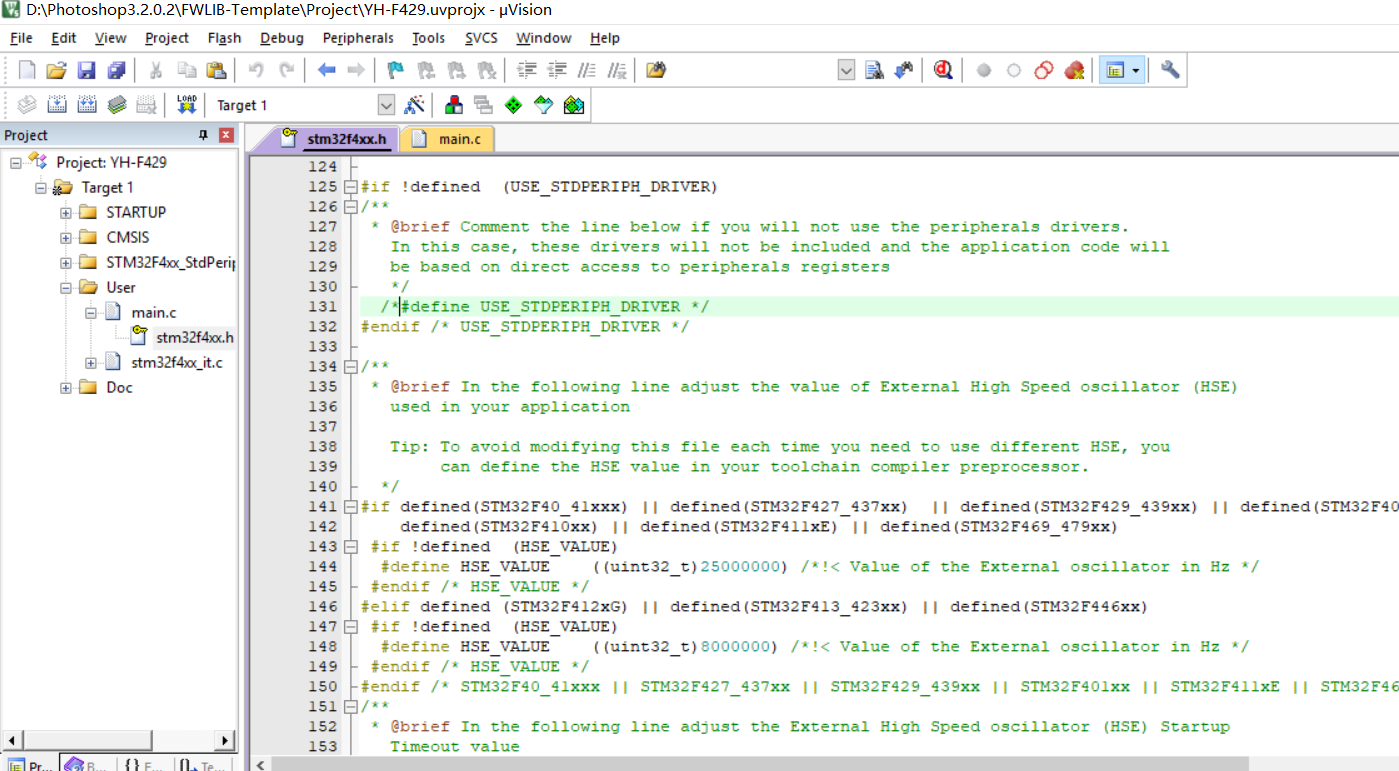Open the Peripherals menu
Screen dimensions: 1399x771
358,38
